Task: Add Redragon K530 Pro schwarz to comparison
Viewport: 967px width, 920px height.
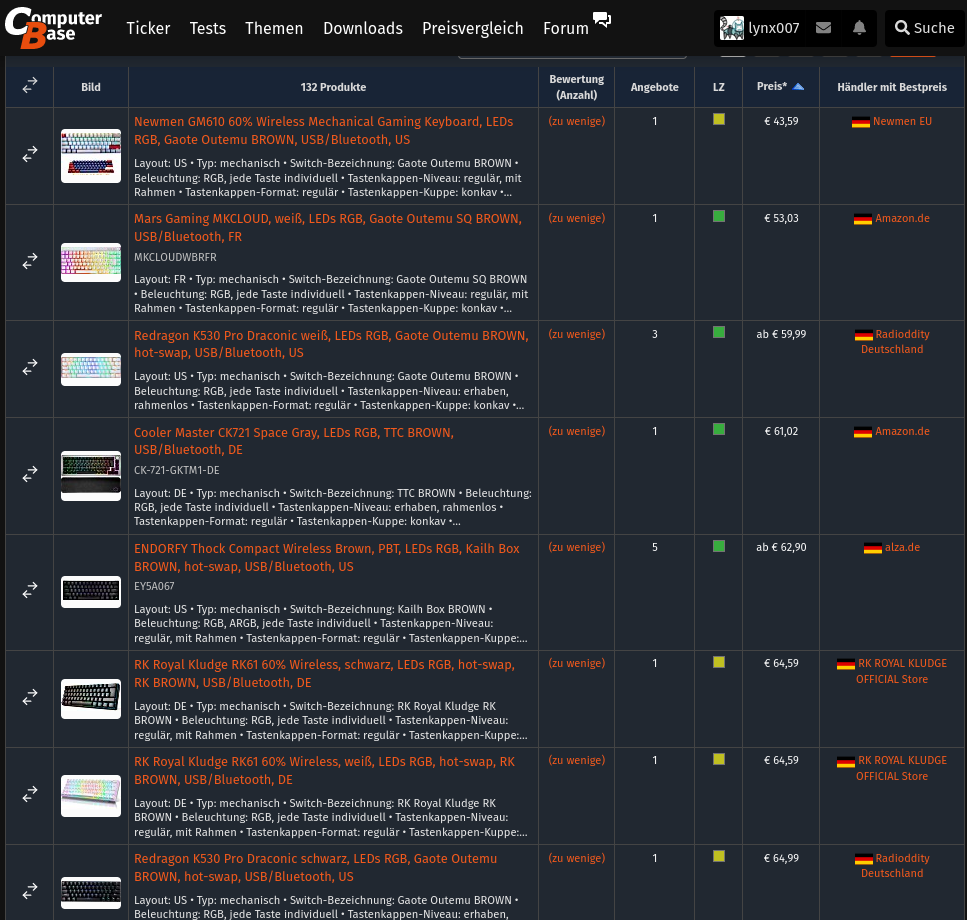Action: (30, 891)
